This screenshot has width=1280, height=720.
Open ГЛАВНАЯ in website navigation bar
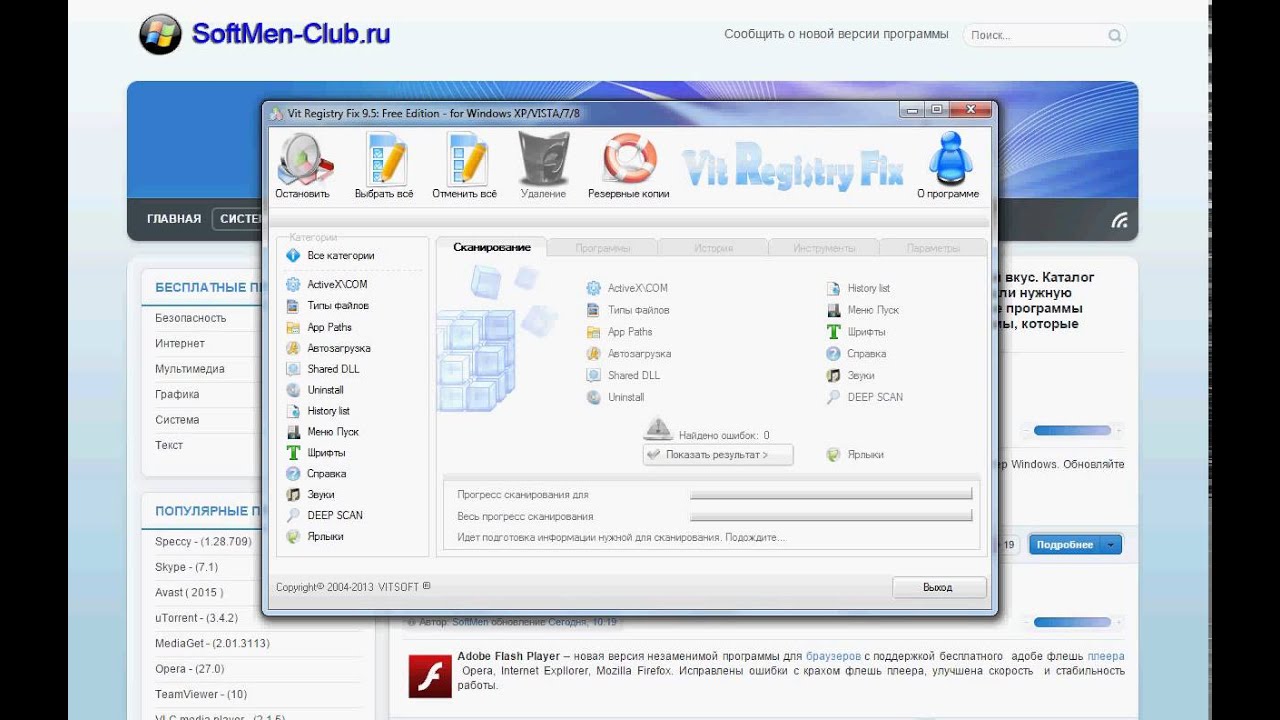click(x=174, y=219)
